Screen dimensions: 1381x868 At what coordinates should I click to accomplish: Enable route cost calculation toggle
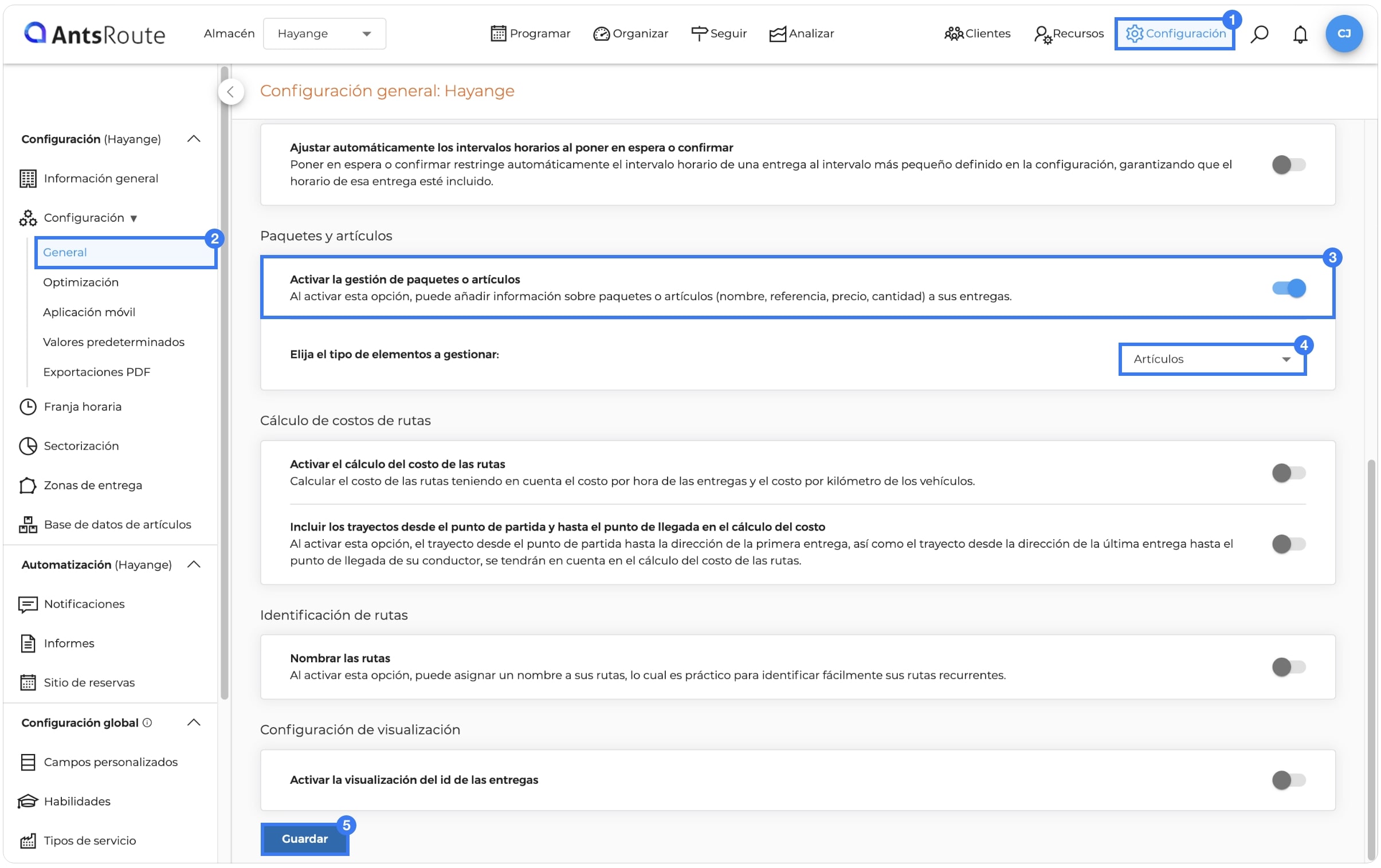tap(1288, 473)
